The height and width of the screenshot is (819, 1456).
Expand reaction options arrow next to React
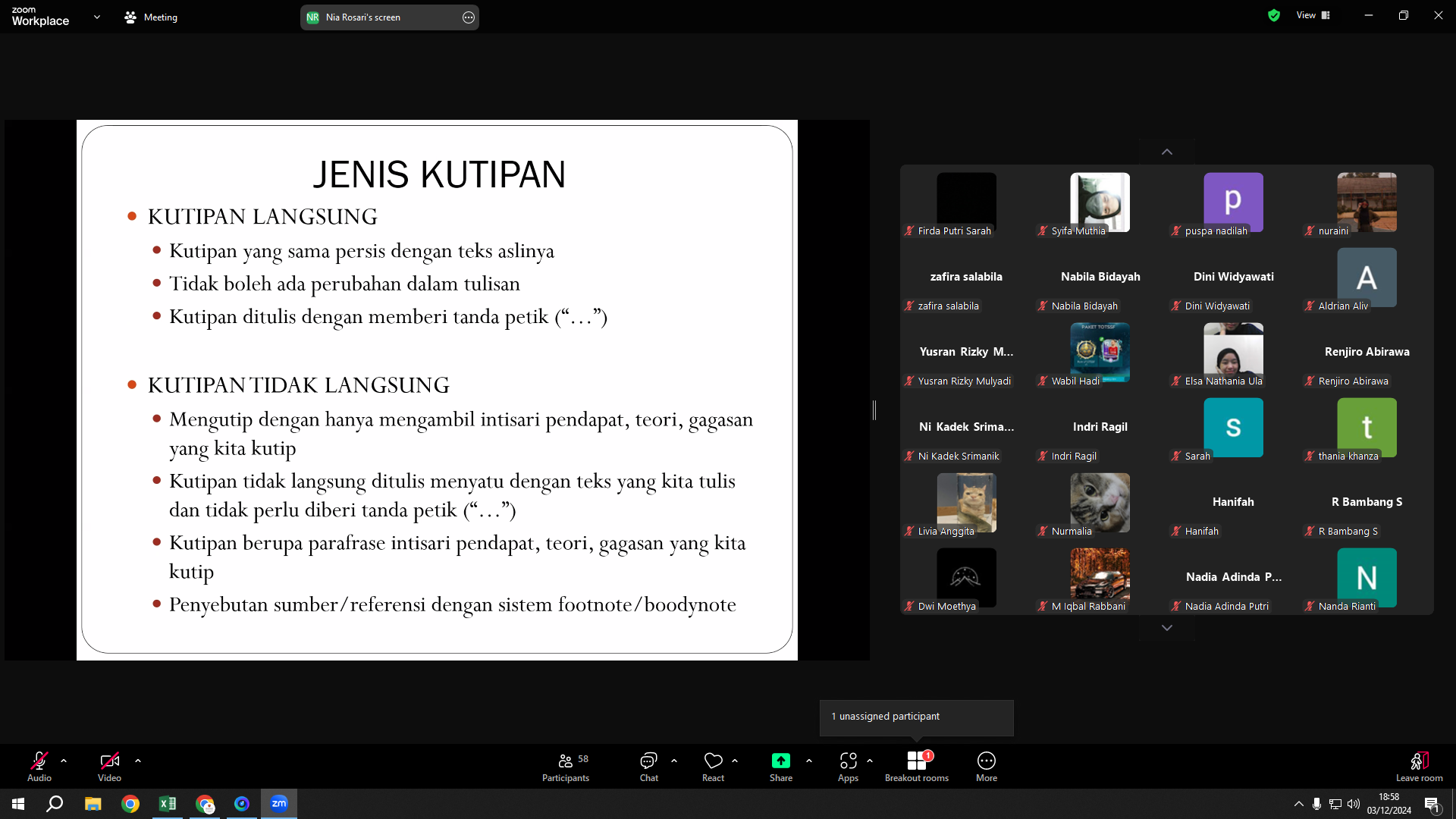(735, 761)
